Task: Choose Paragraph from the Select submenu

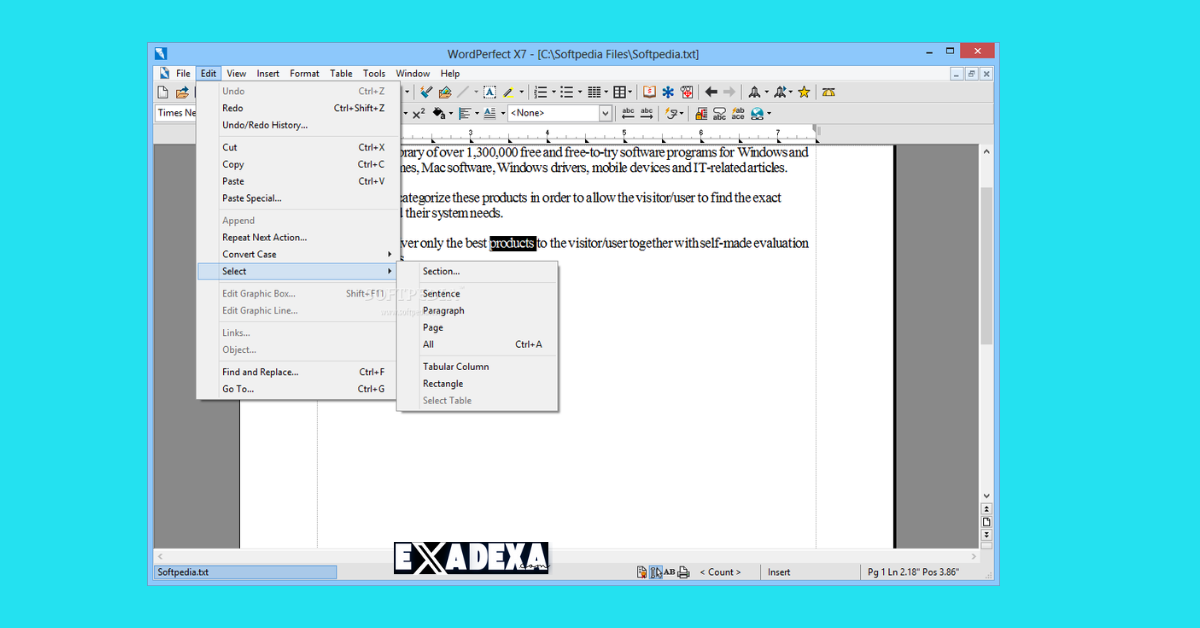Action: point(444,310)
